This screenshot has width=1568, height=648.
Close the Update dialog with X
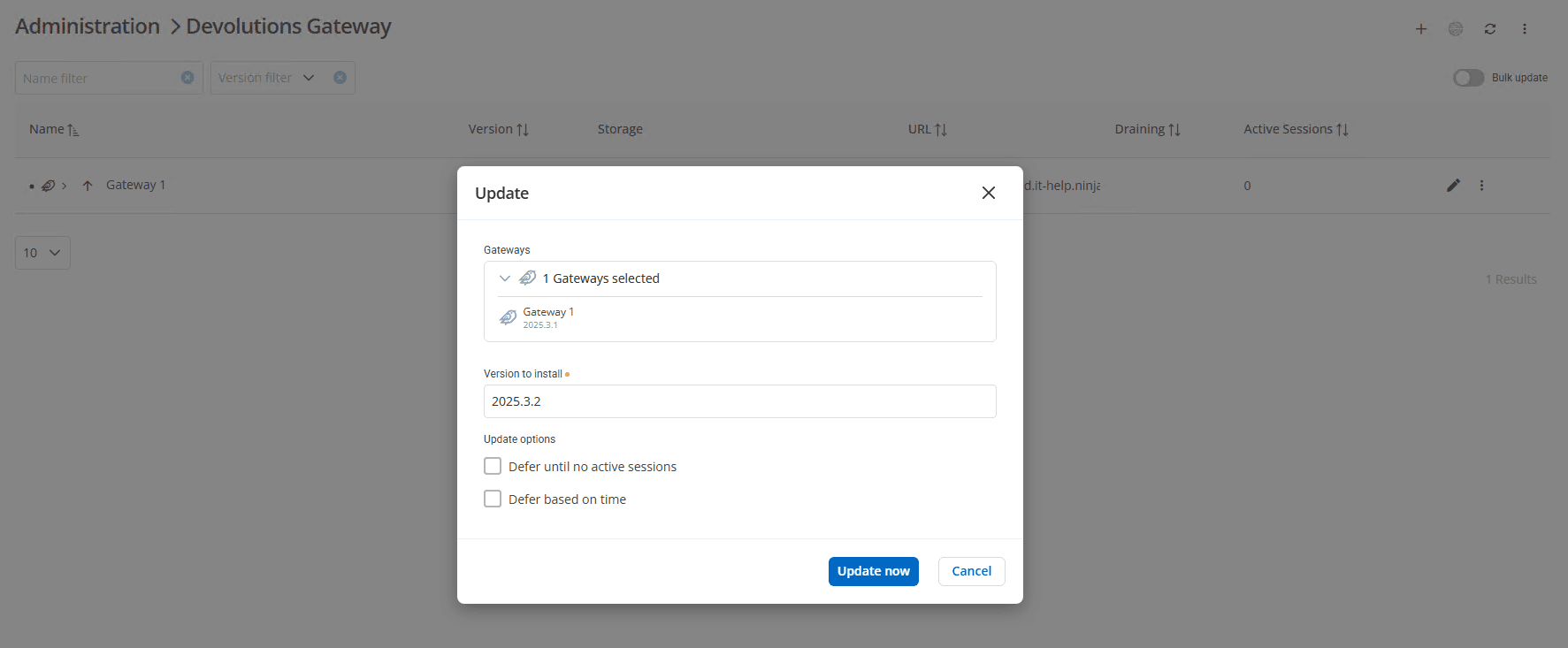click(x=989, y=193)
